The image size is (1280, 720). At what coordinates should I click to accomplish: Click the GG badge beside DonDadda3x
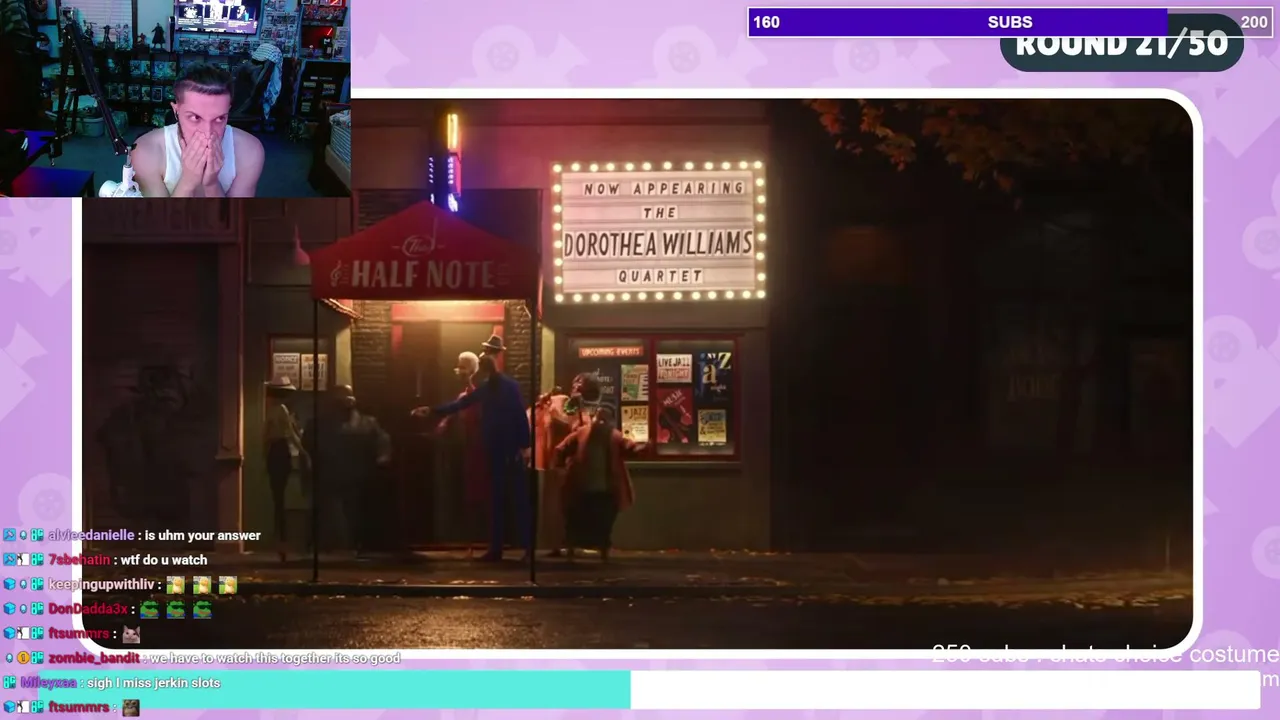point(37,609)
